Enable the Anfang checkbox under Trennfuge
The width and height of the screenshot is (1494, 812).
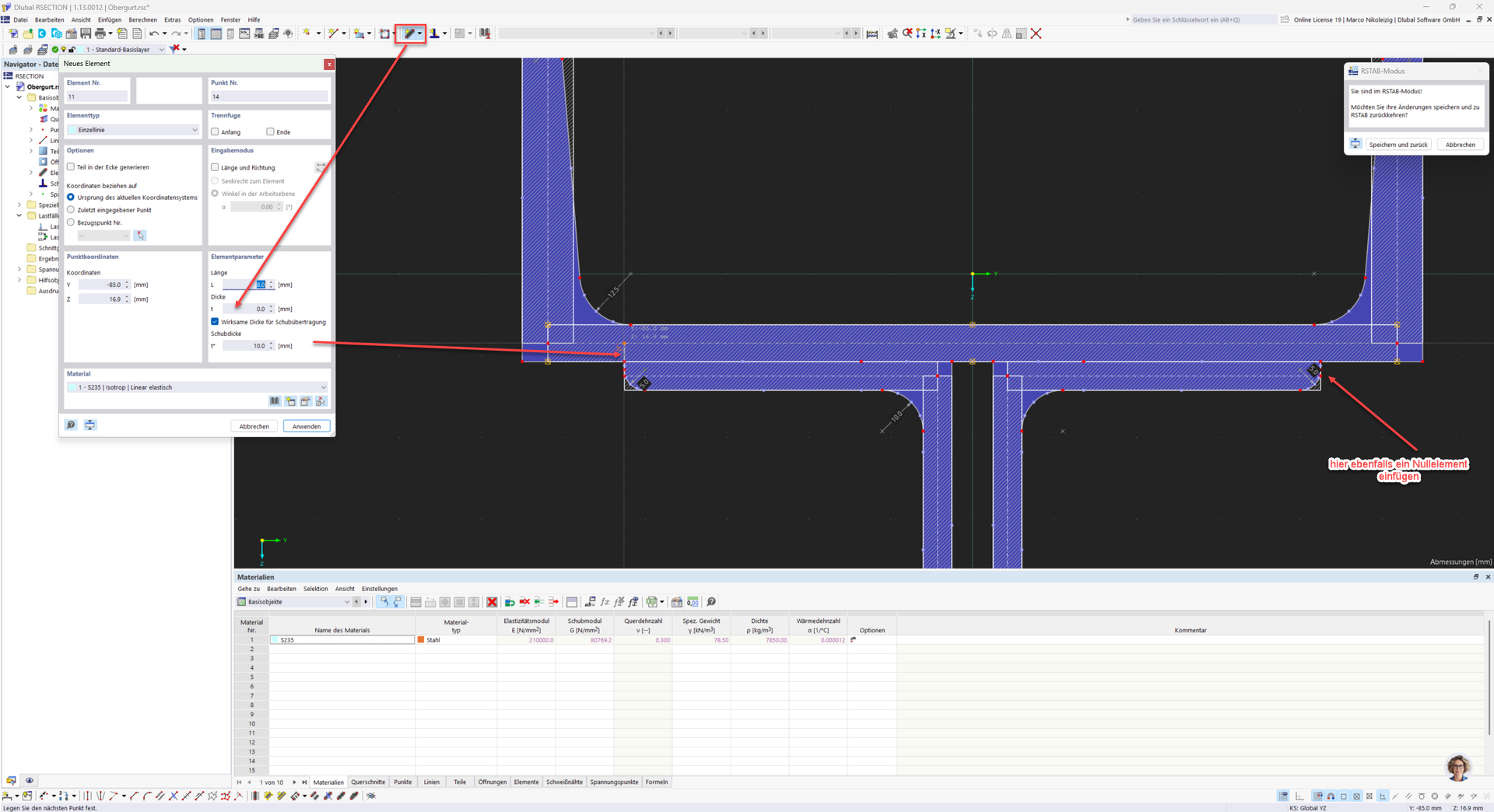216,132
